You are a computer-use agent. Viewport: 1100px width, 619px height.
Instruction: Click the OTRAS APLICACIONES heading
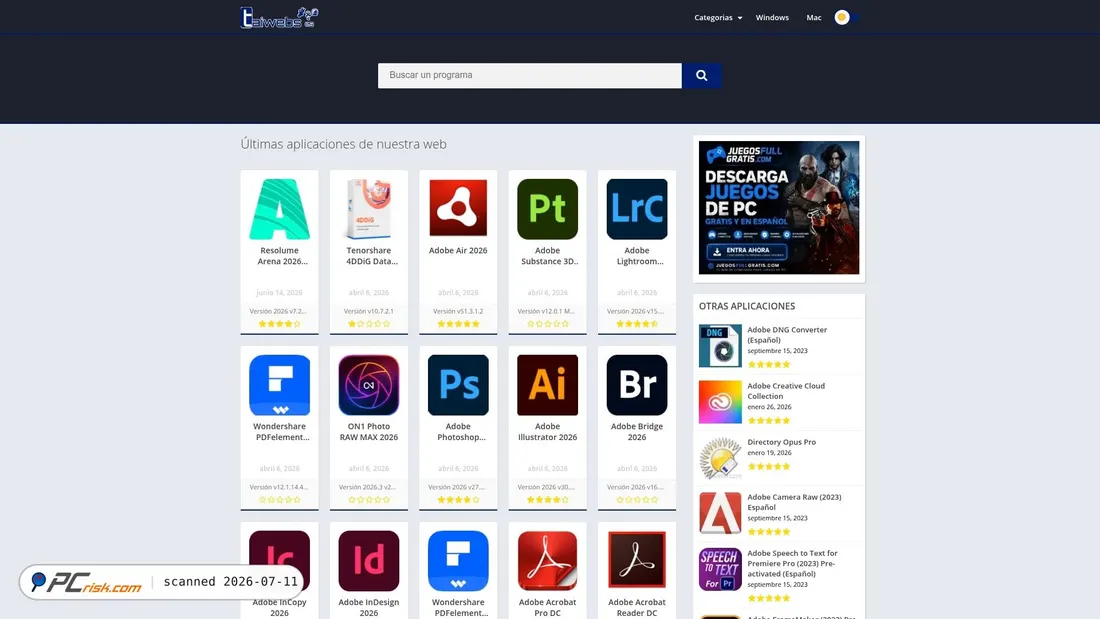click(x=746, y=306)
